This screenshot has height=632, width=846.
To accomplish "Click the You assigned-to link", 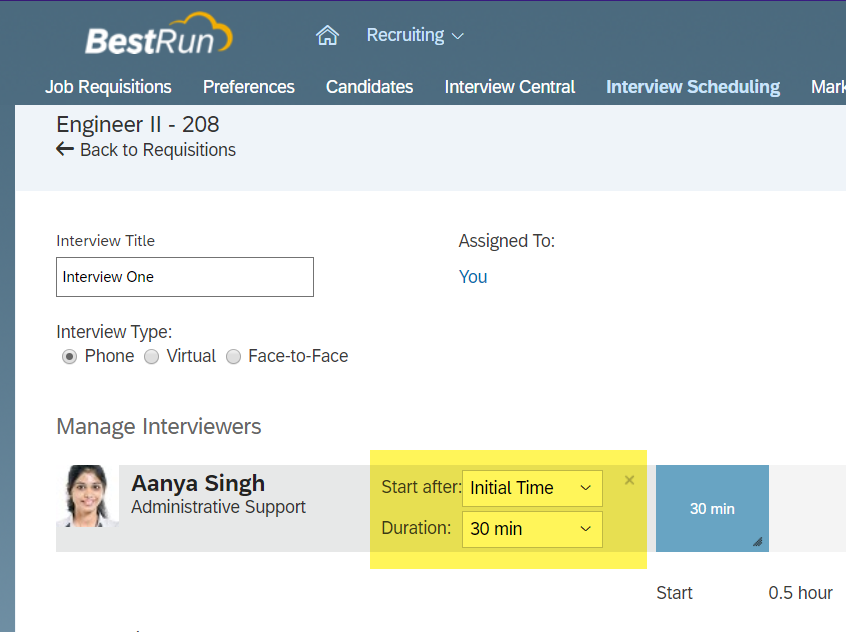I will point(473,277).
